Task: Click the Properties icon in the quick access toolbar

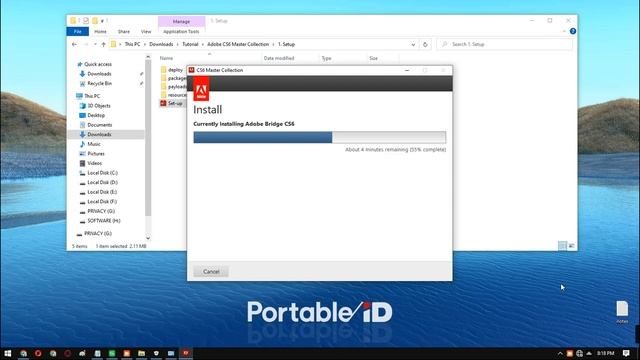Action: (86, 20)
